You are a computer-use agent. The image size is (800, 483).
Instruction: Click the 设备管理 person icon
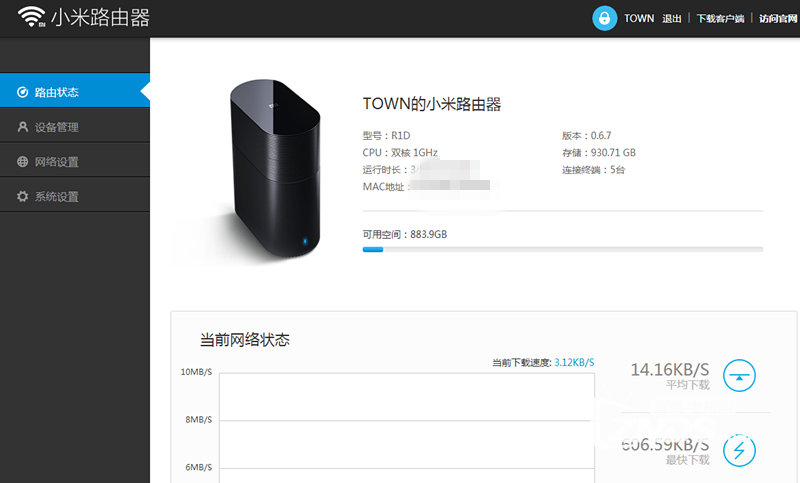pos(22,127)
